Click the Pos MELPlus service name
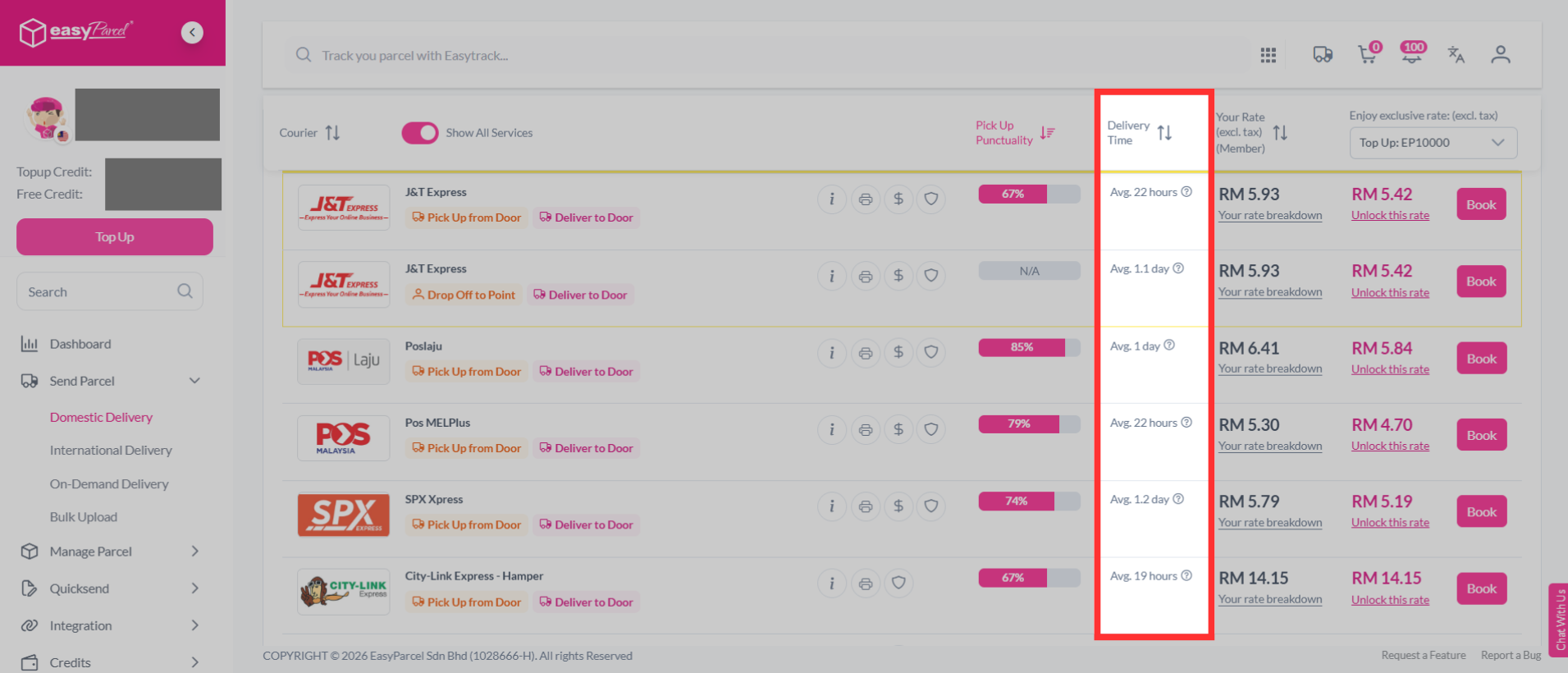Image resolution: width=1568 pixels, height=673 pixels. click(437, 423)
